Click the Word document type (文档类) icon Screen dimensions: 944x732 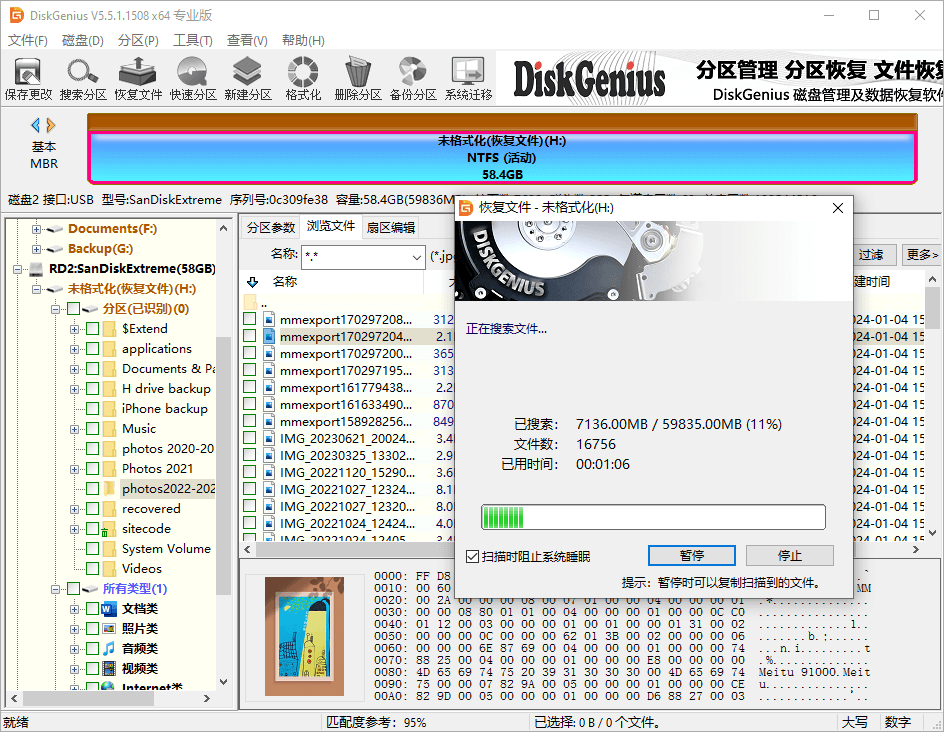[x=109, y=609]
